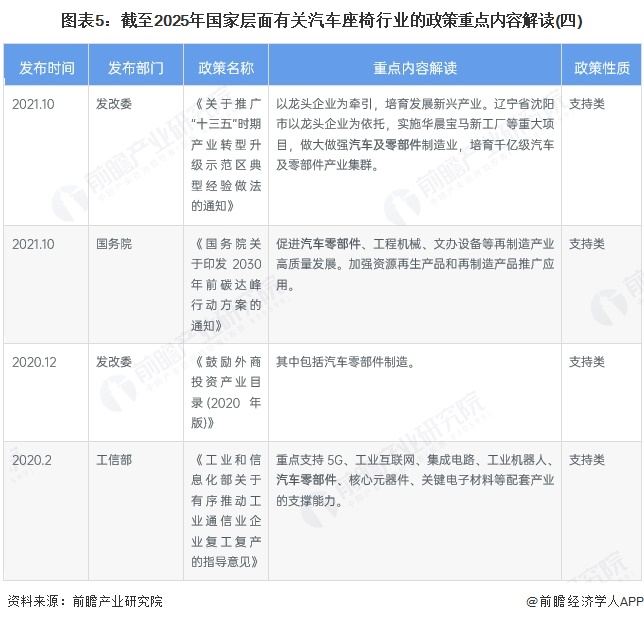
Task: Click the 资料来源：前瞻产业研究院 source text
Action: 84,601
